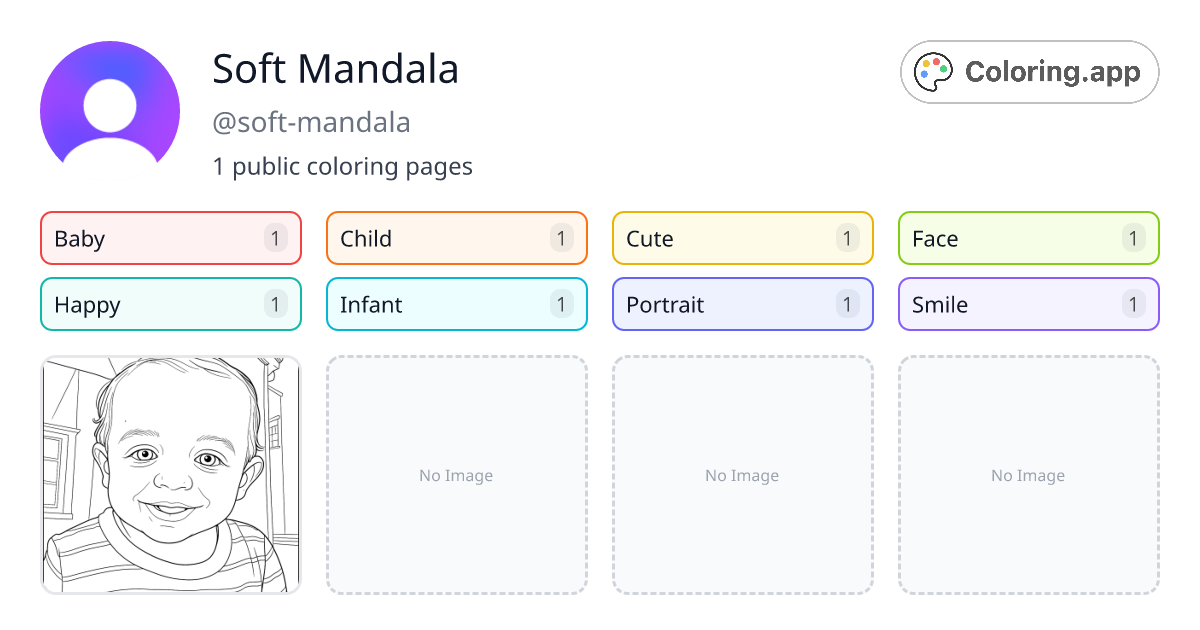Click the '1 public coloring pages' text
Screen dimensions: 1200x630
pos(342,166)
